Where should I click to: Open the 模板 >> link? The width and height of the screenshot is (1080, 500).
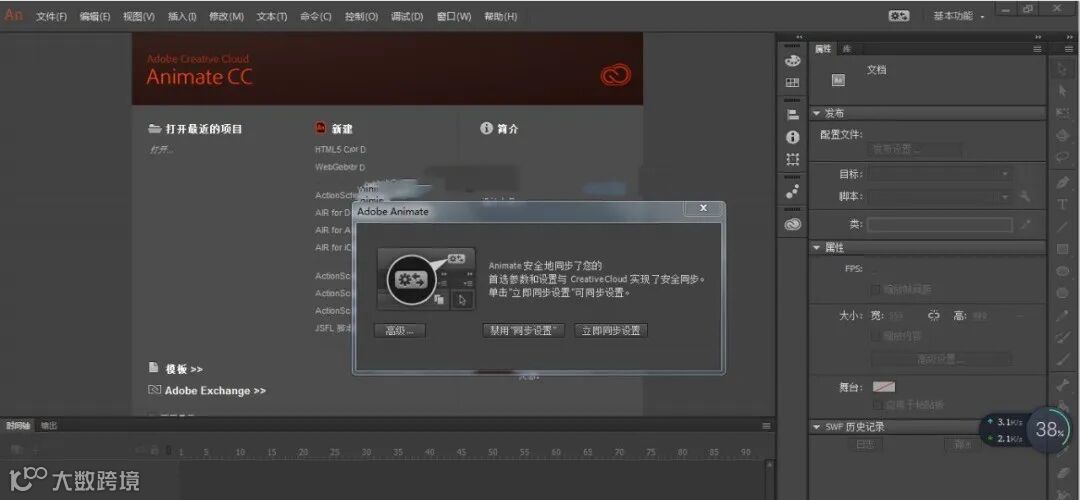pos(184,369)
